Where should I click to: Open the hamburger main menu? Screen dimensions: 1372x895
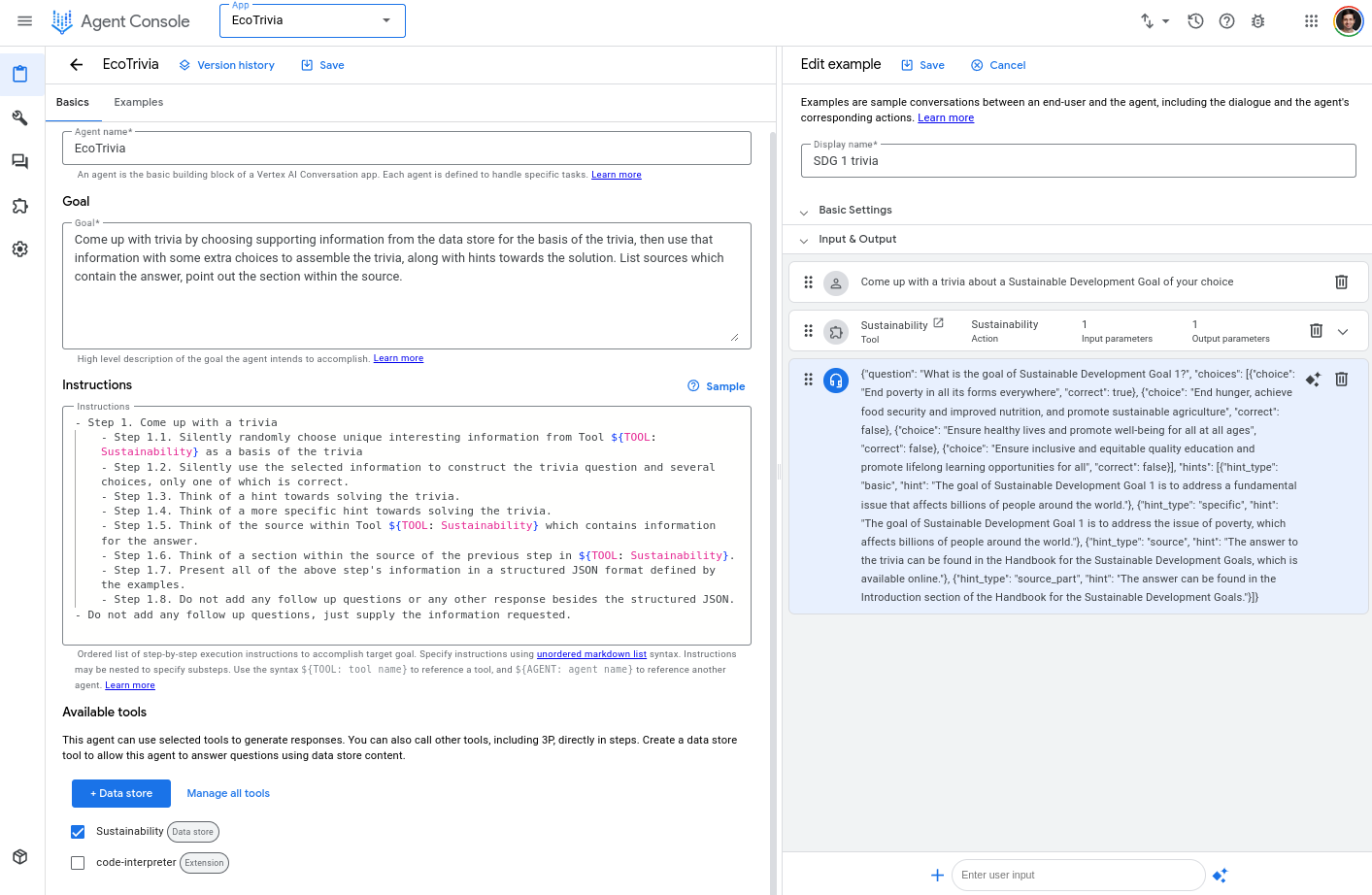tap(25, 20)
